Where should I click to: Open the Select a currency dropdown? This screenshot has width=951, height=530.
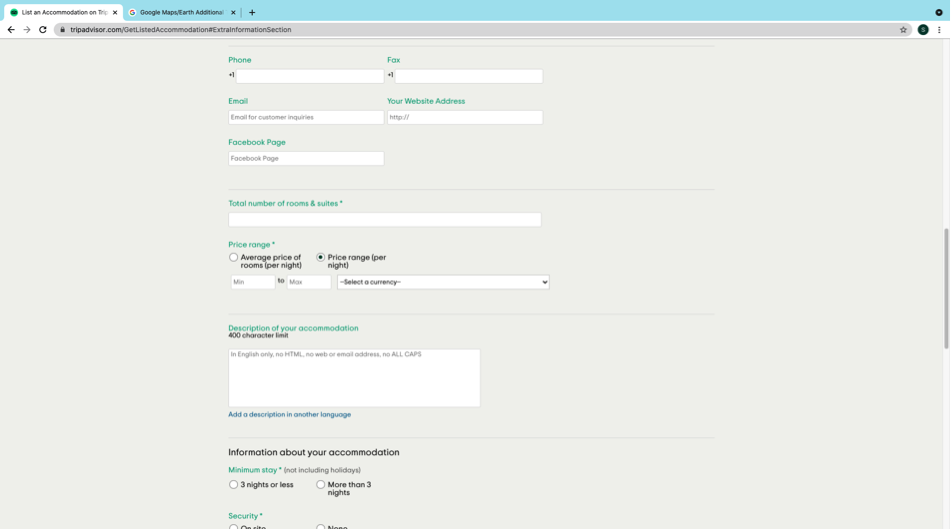(x=443, y=282)
